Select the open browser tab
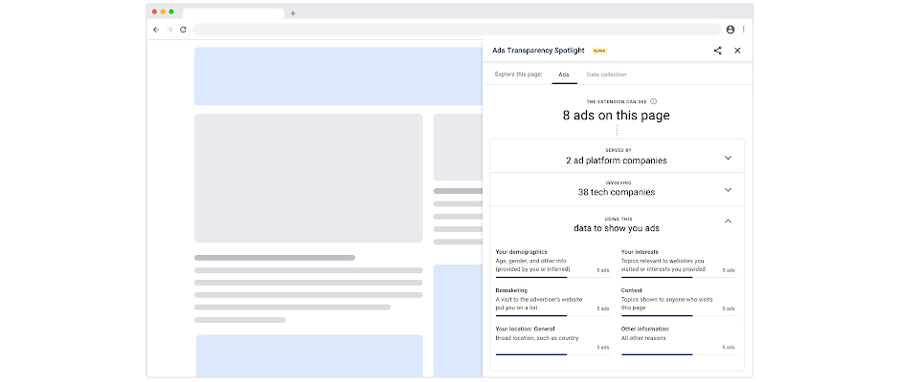 [233, 13]
